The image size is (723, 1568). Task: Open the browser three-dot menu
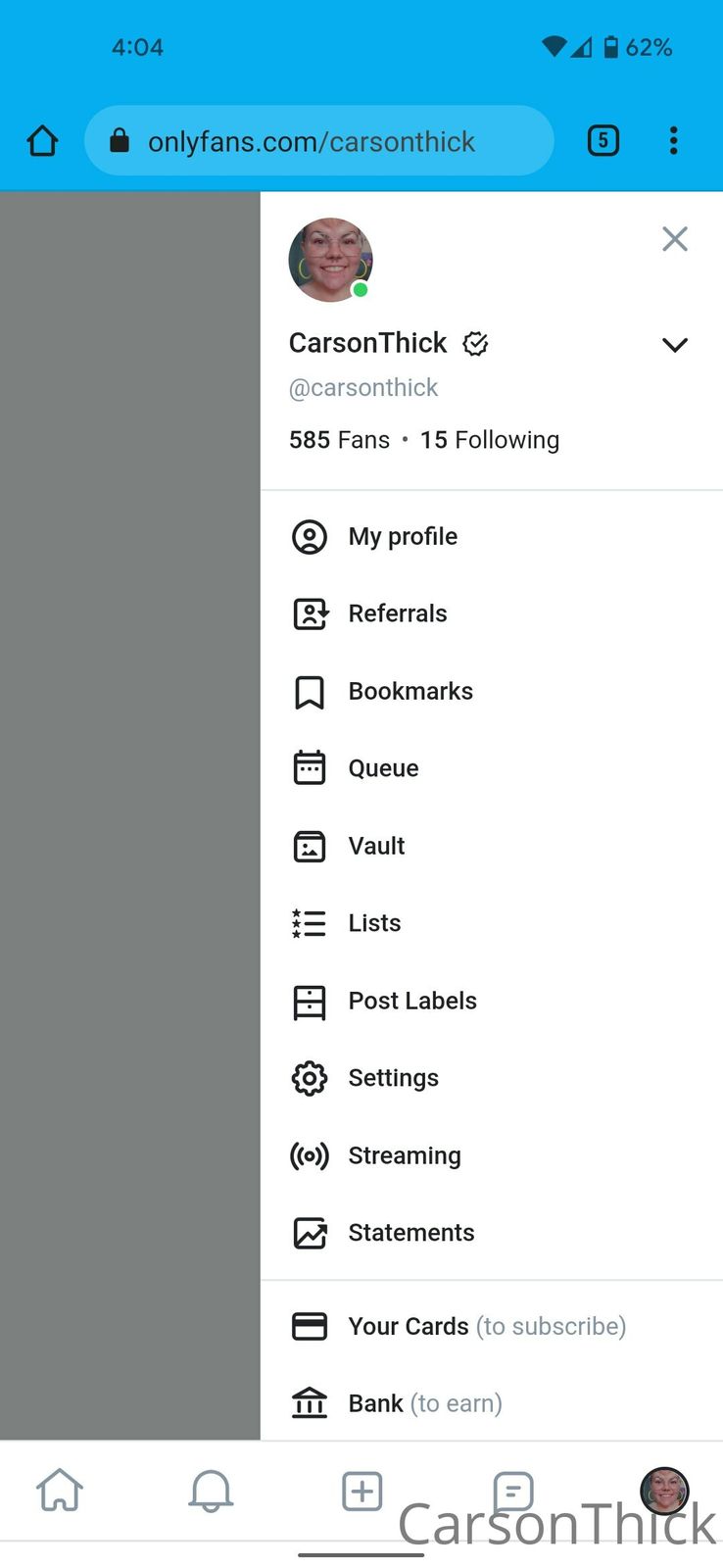[x=673, y=141]
